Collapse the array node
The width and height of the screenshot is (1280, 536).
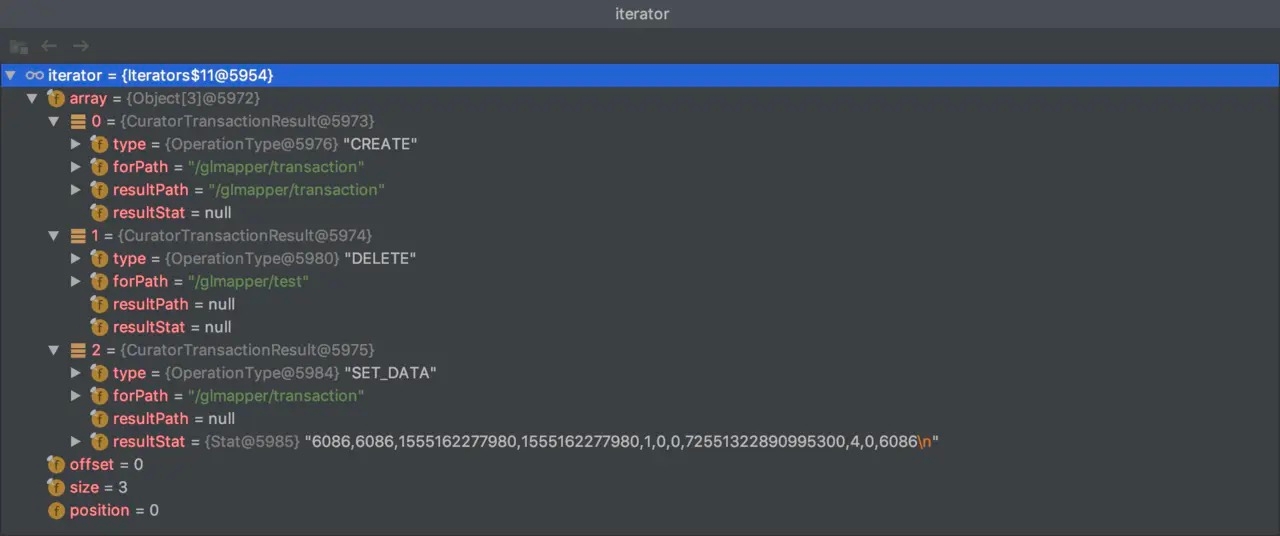pos(32,99)
